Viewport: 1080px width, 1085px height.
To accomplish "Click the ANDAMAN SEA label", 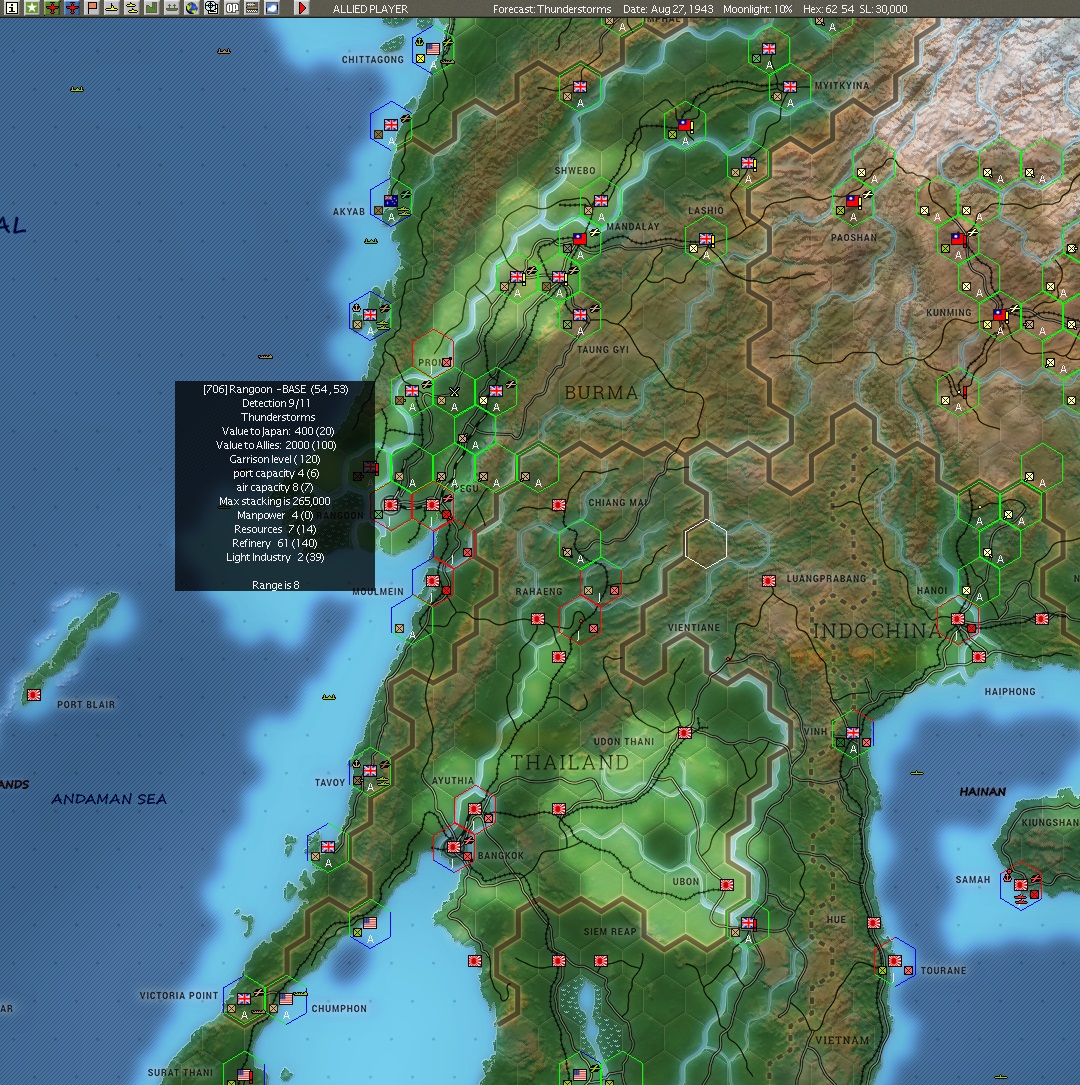I will point(109,799).
